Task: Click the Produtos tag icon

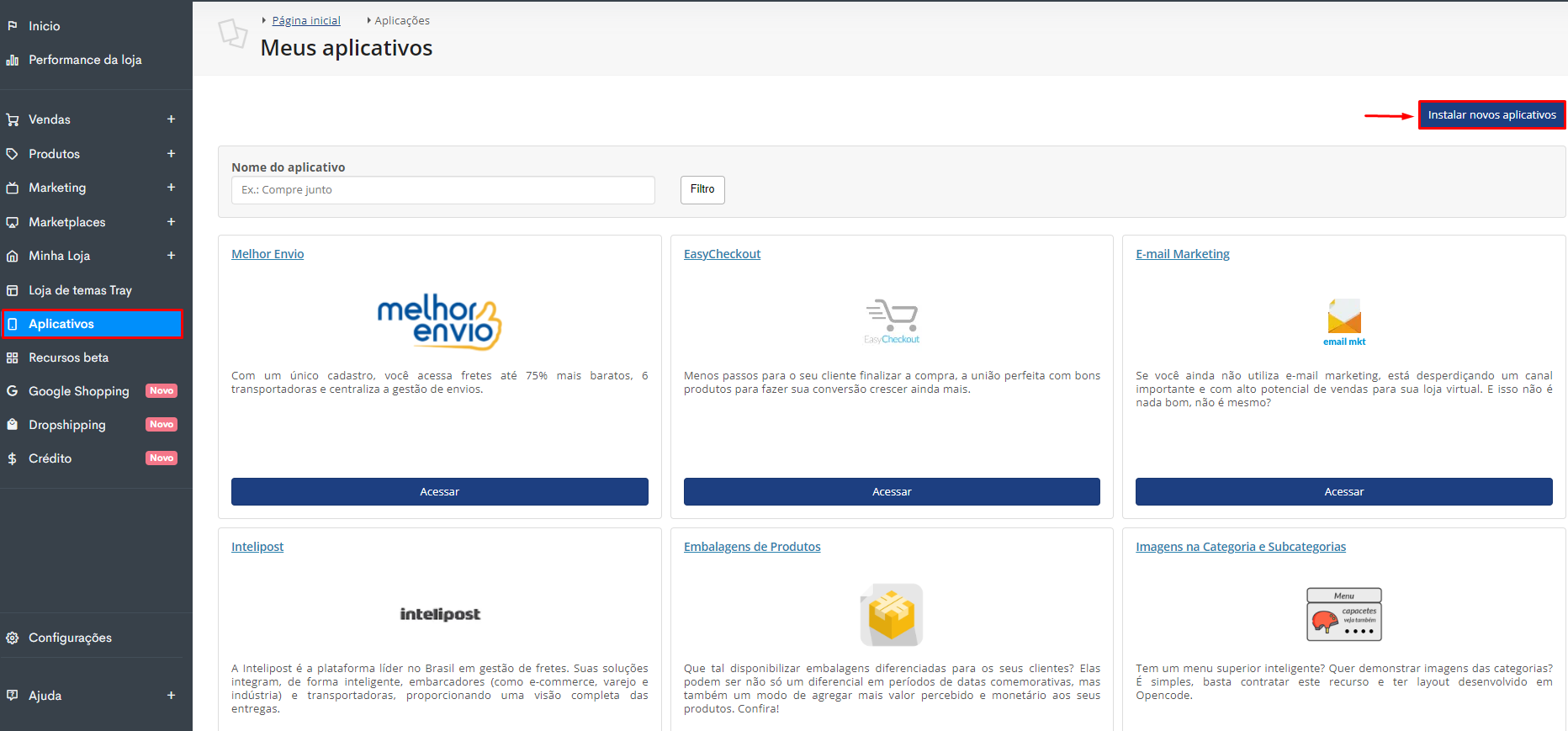Action: pyautogui.click(x=13, y=154)
